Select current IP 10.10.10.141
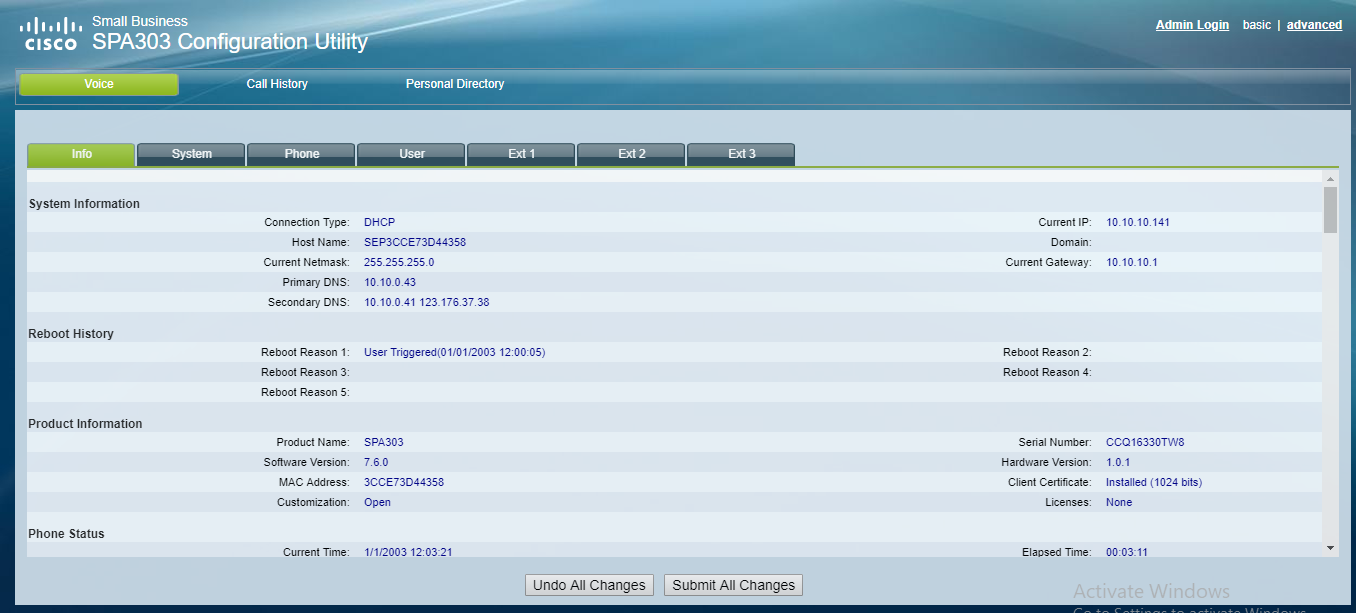1356x613 pixels. tap(1138, 222)
